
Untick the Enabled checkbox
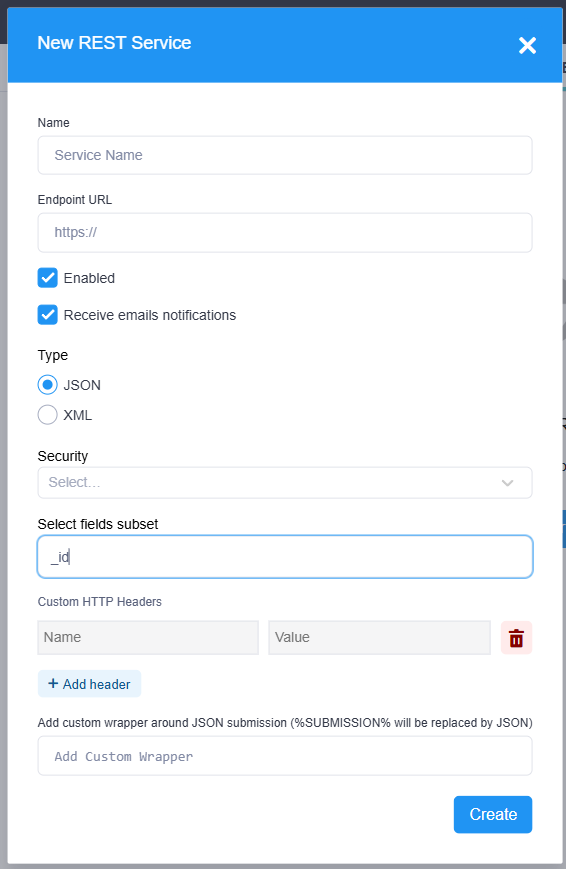tap(48, 278)
